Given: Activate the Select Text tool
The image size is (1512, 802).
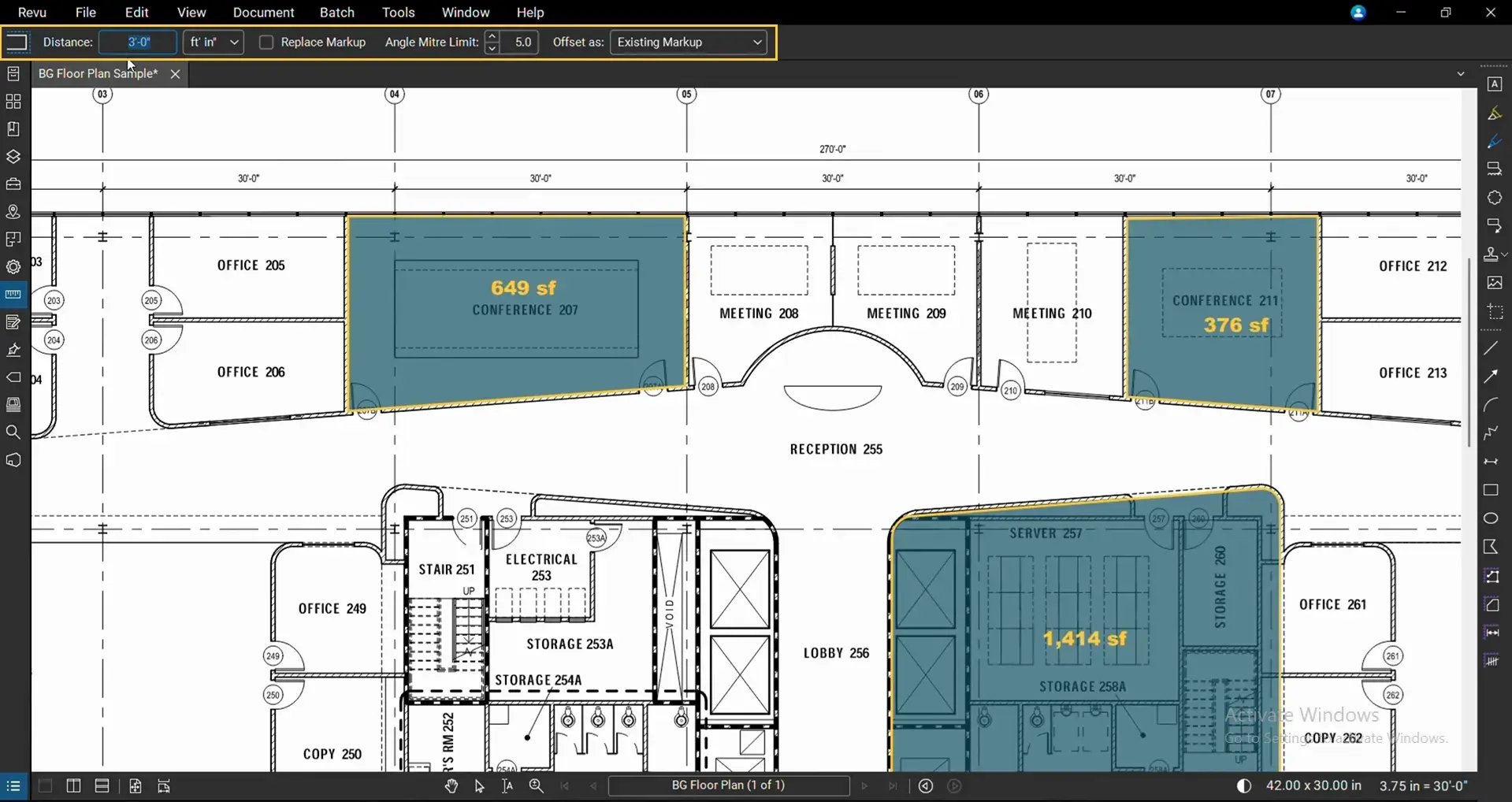Looking at the screenshot, I should pyautogui.click(x=507, y=785).
